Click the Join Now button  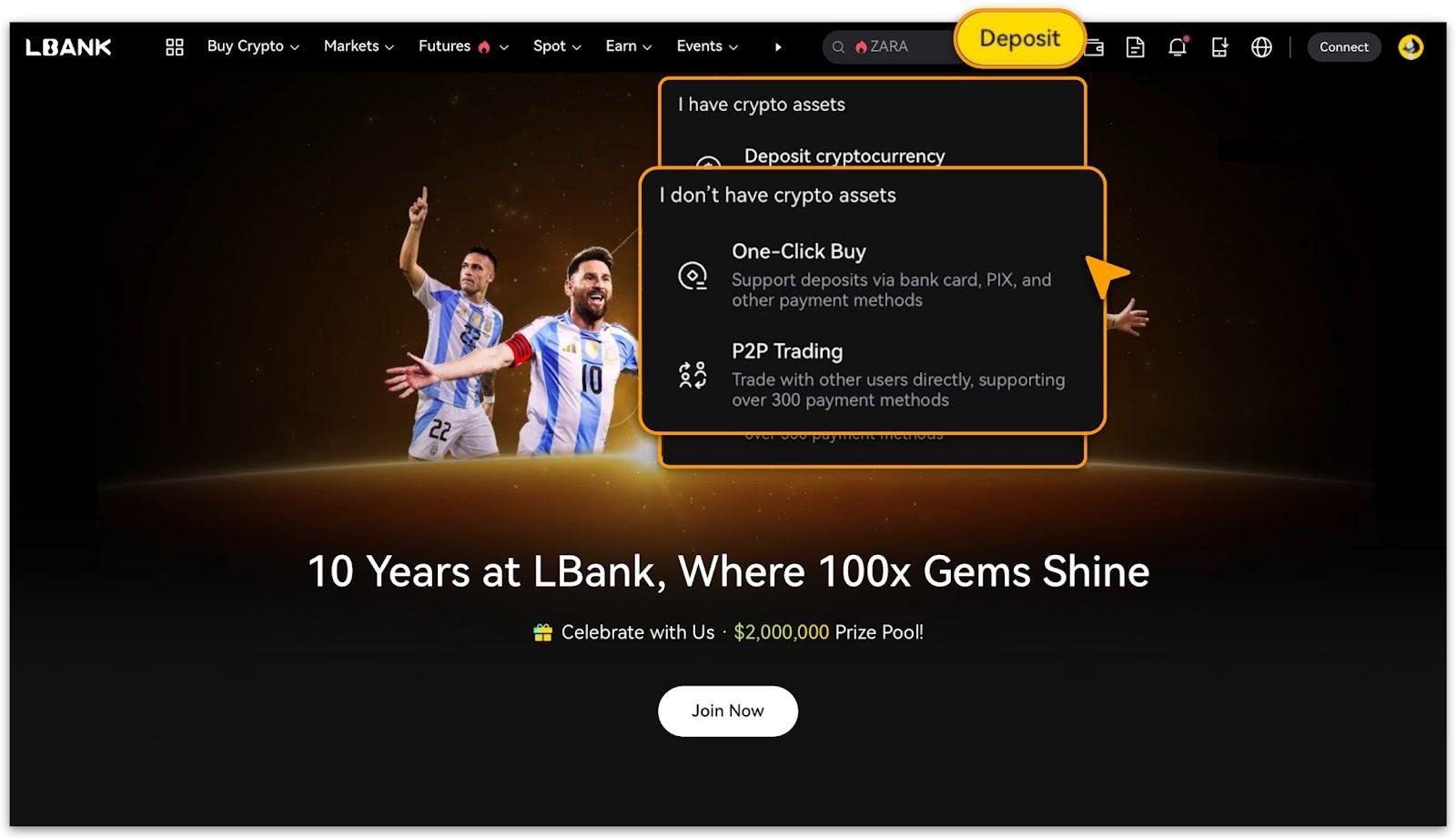click(x=728, y=711)
